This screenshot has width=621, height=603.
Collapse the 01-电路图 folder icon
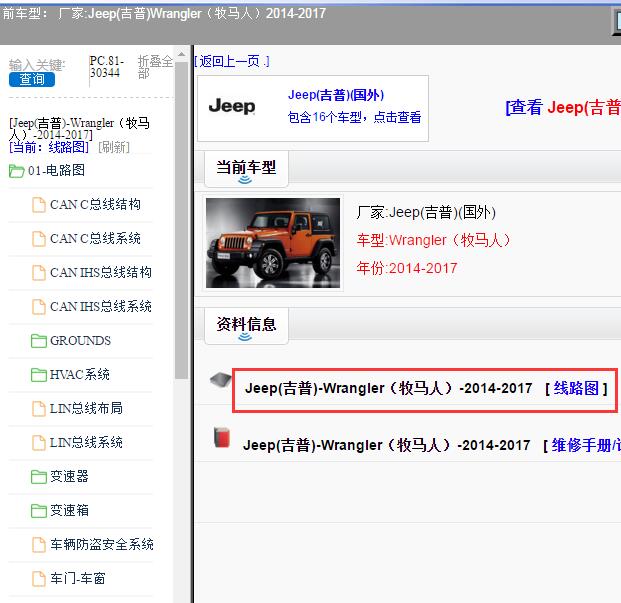pos(17,171)
